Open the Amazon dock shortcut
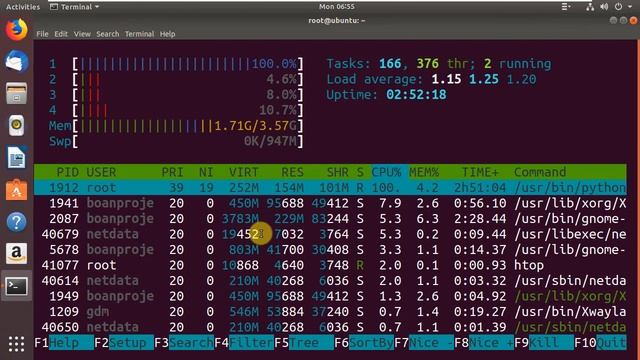 tap(16, 253)
